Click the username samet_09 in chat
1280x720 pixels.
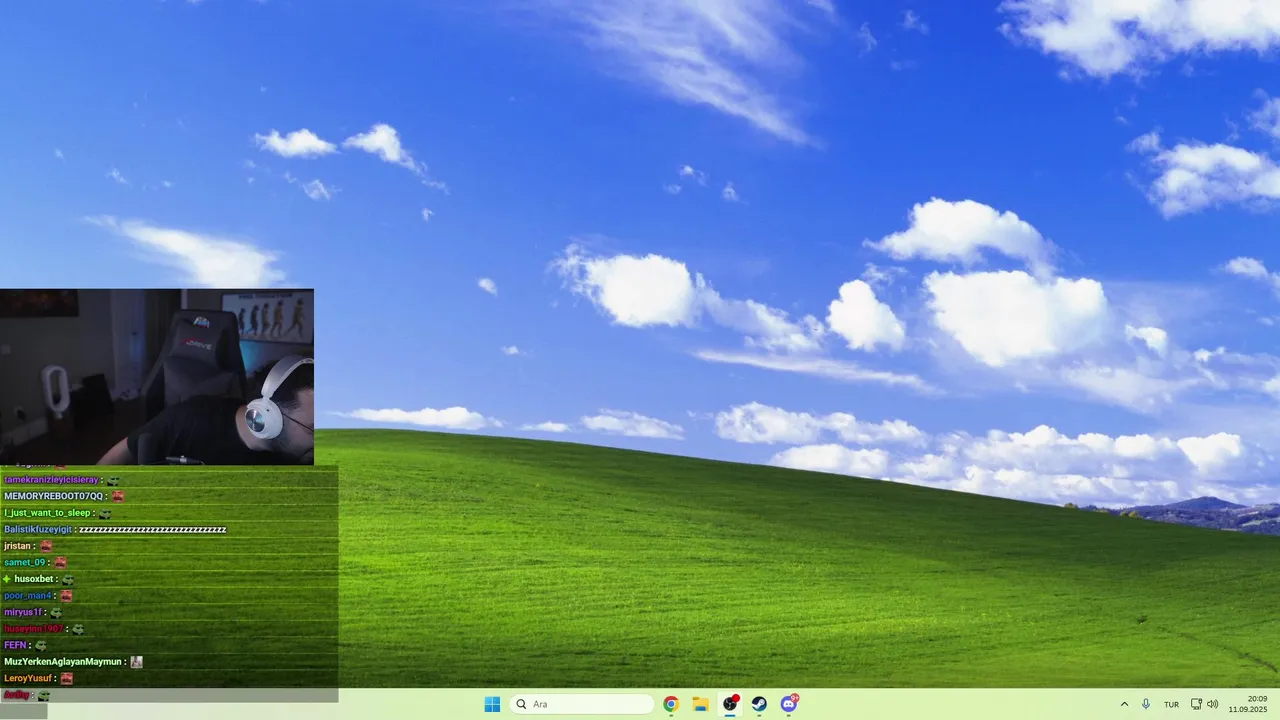pyautogui.click(x=25, y=562)
